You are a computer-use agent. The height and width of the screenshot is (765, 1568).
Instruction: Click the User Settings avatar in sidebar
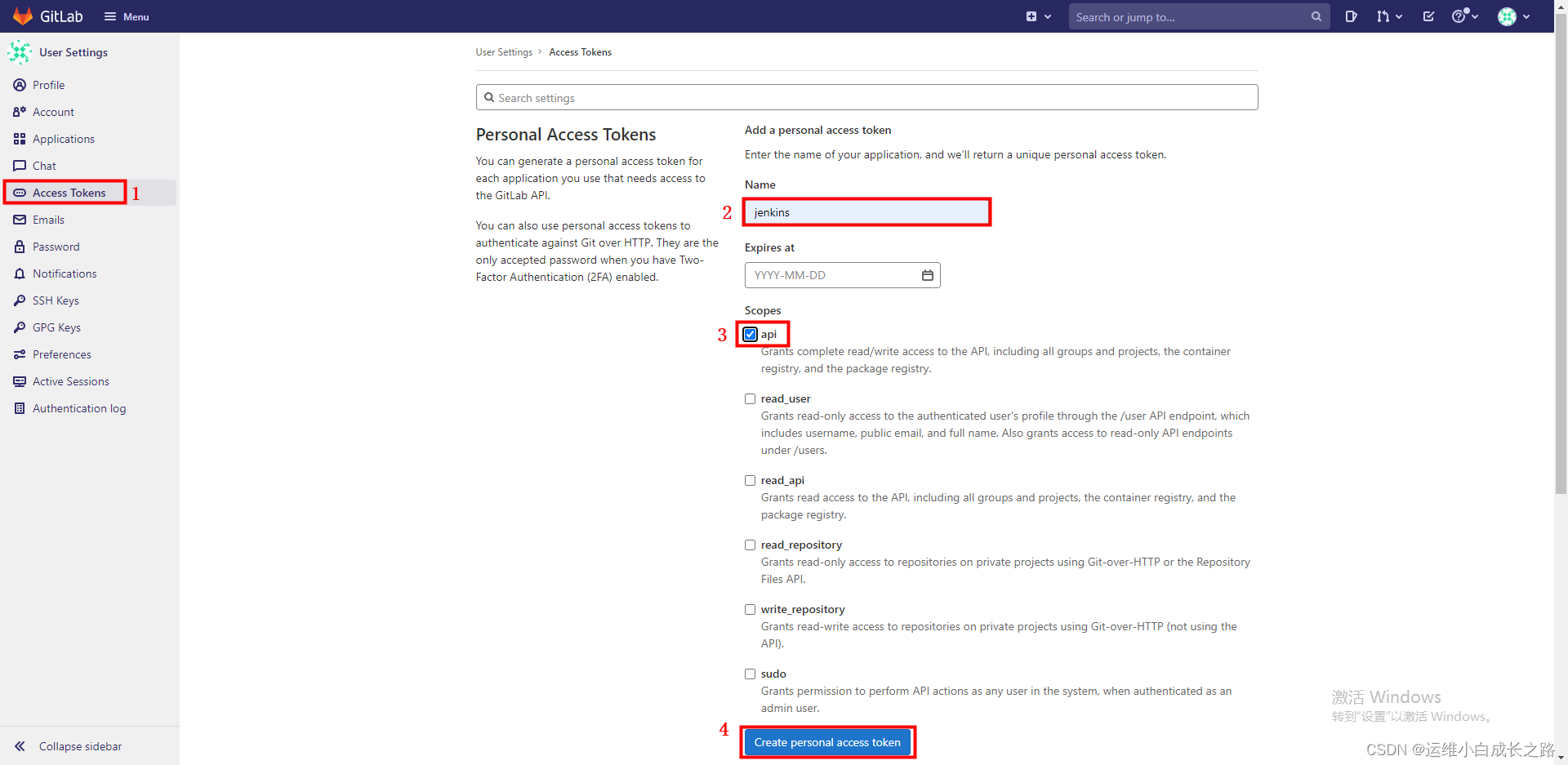tap(20, 52)
